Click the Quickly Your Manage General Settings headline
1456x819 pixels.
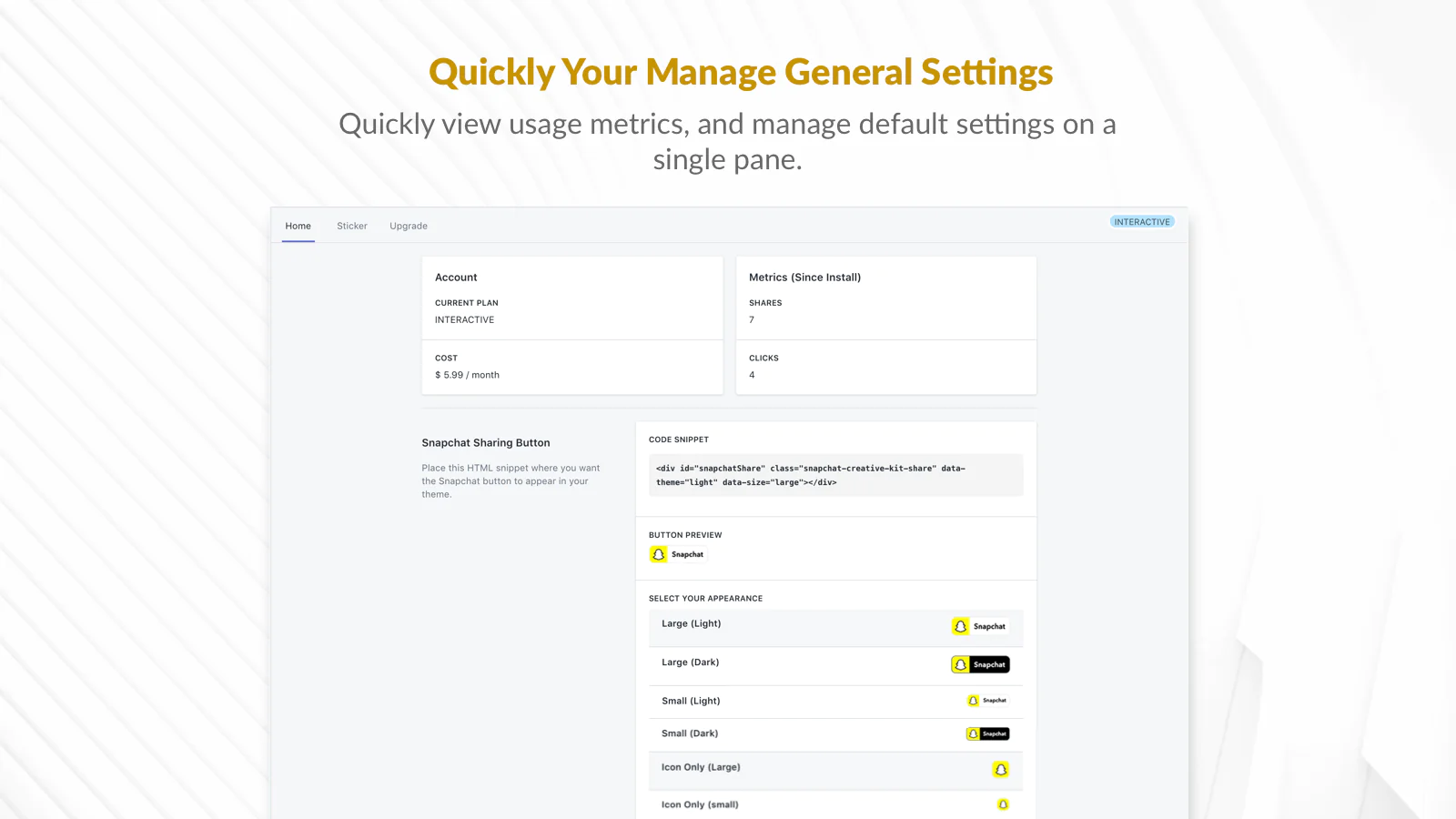coord(741,73)
